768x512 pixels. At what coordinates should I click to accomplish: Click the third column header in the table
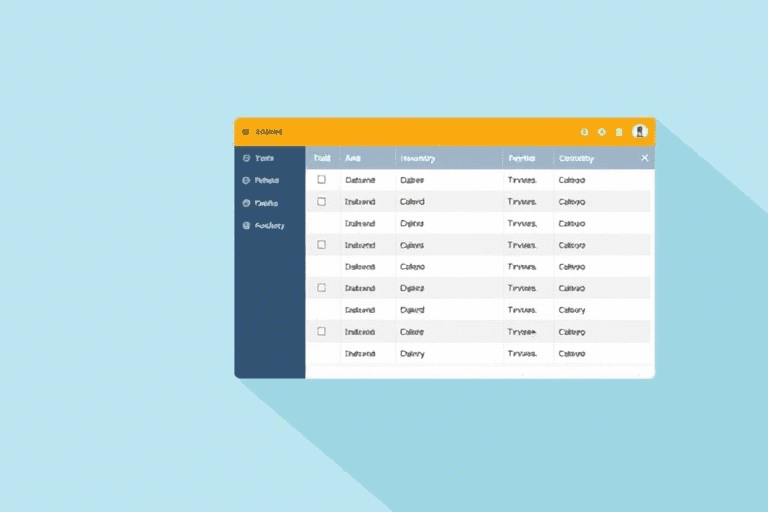pyautogui.click(x=417, y=158)
